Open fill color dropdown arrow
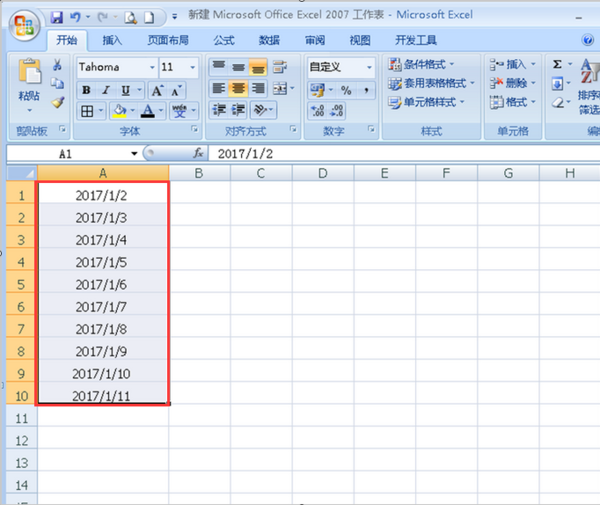Viewport: 600px width, 505px height. tap(133, 111)
